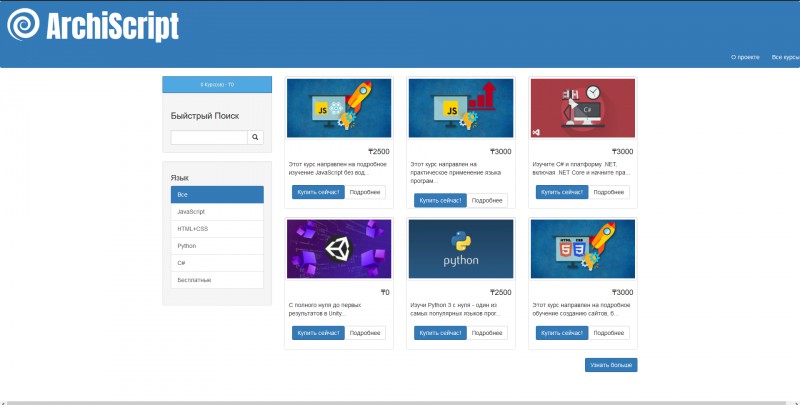Viewport: 800px width, 405px height.
Task: Click the ArchiScript site title text
Action: 113,26
